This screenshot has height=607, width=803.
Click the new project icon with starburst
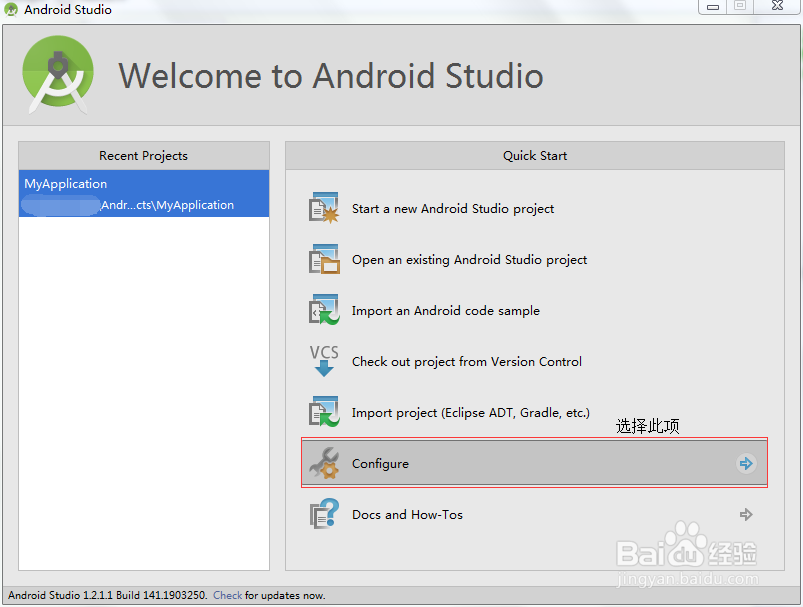coord(324,208)
